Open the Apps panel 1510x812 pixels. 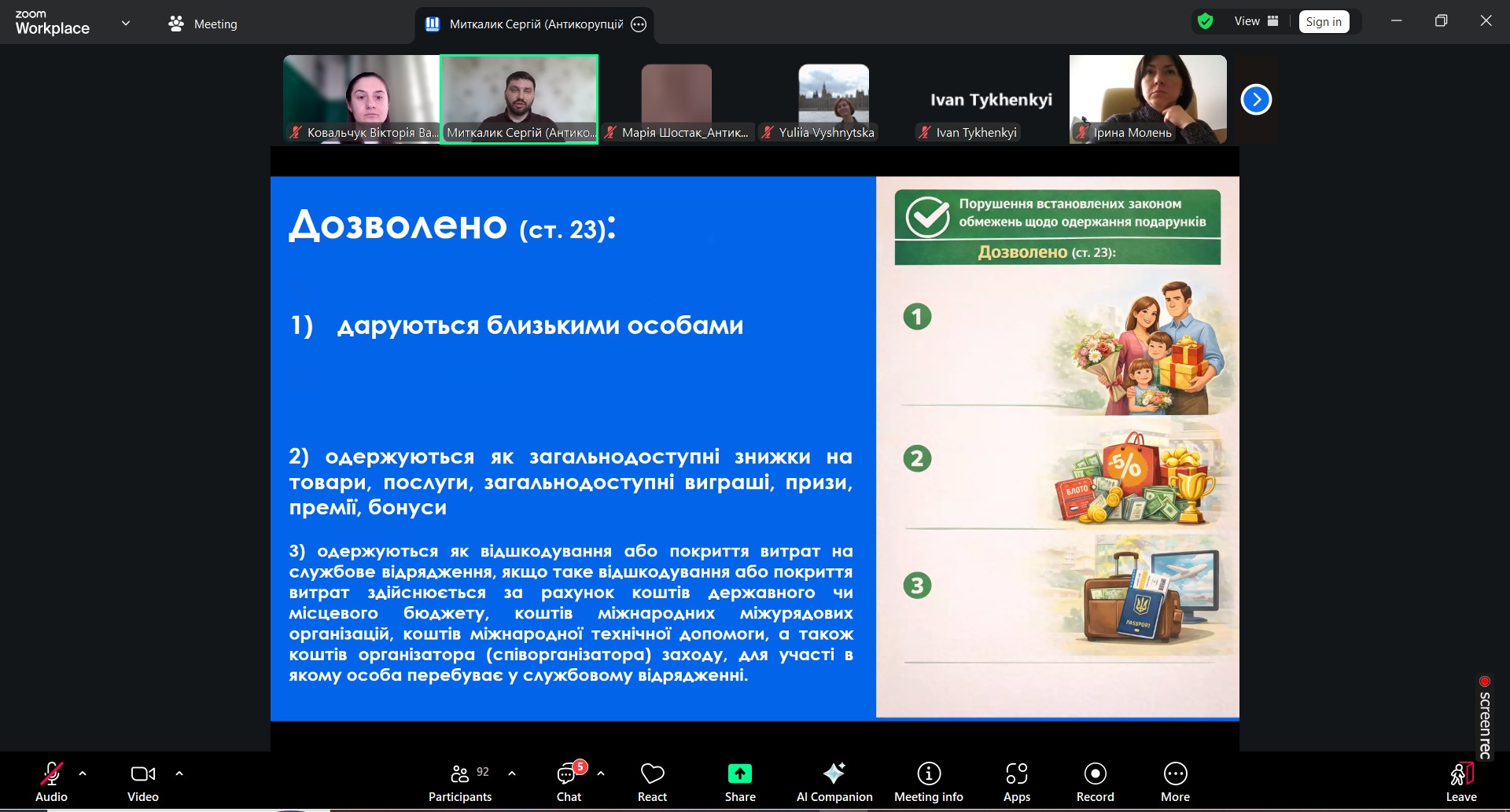click(1016, 782)
